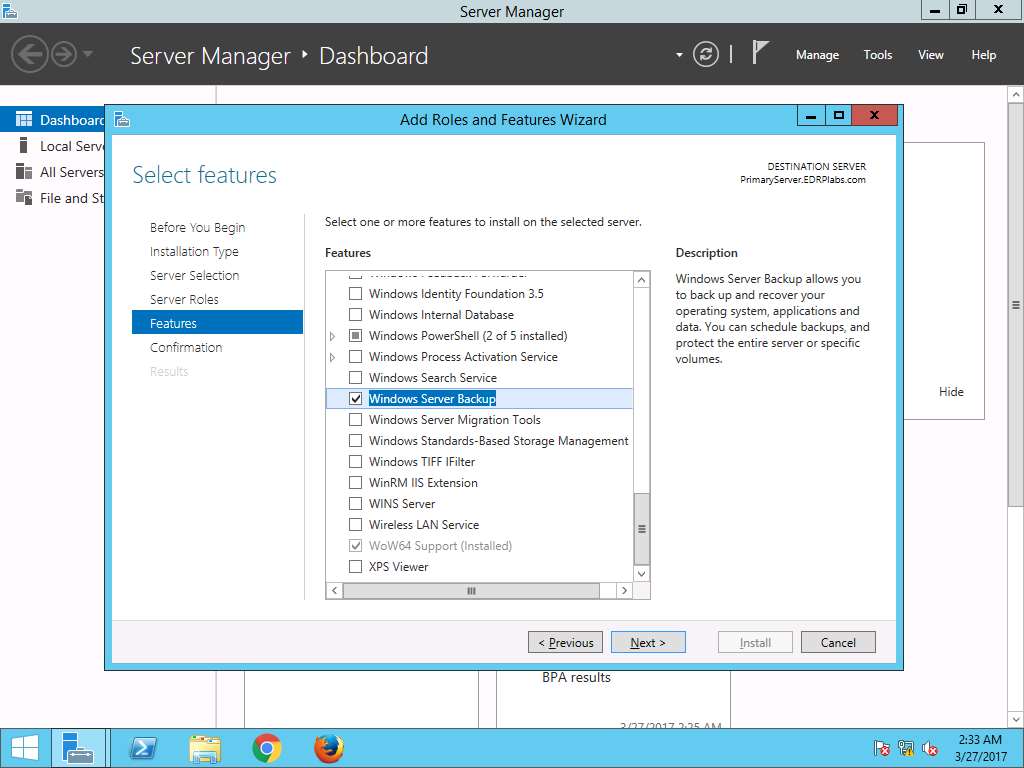Click the Dashboard icon in sidebar
The height and width of the screenshot is (768, 1024).
click(x=24, y=120)
